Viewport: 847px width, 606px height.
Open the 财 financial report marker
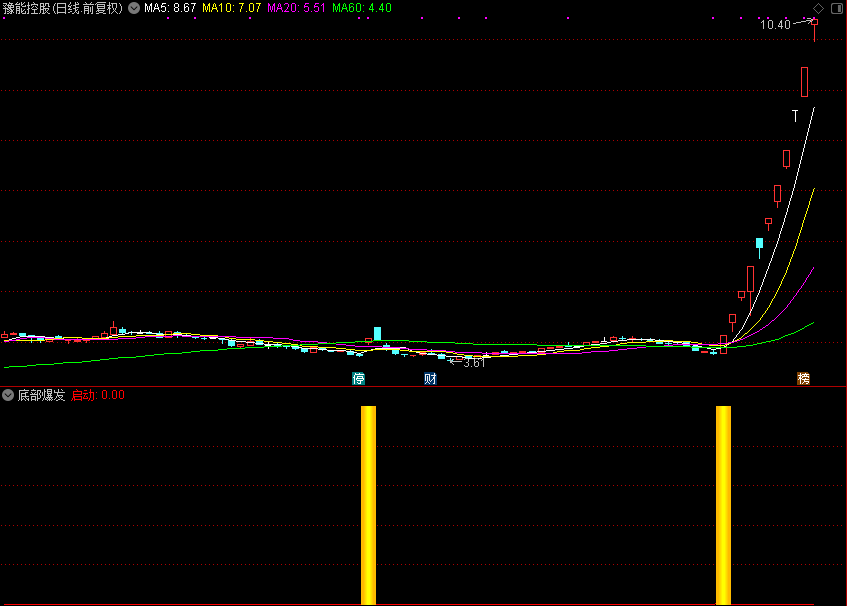(x=430, y=379)
